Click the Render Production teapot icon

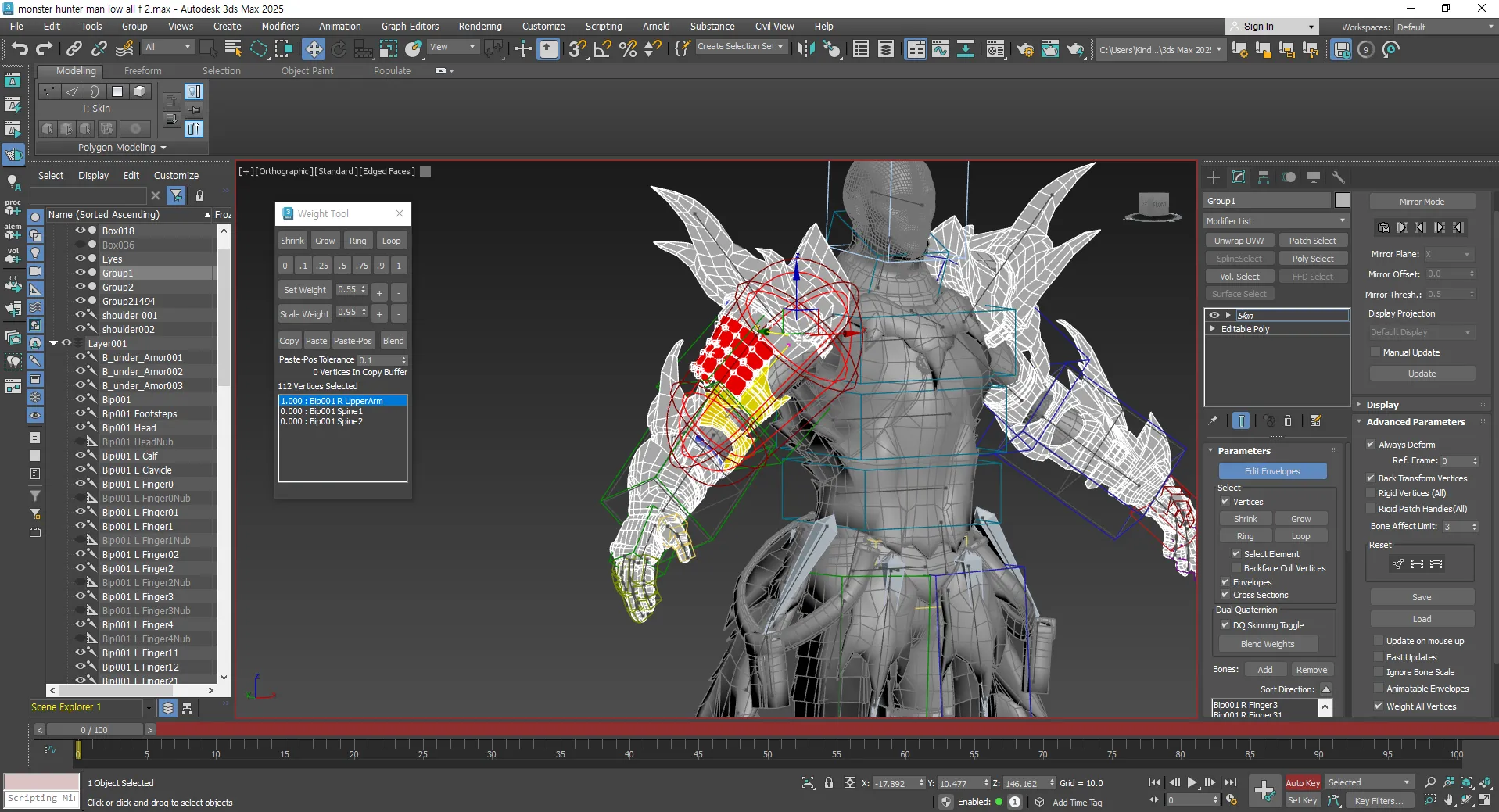[x=1075, y=49]
